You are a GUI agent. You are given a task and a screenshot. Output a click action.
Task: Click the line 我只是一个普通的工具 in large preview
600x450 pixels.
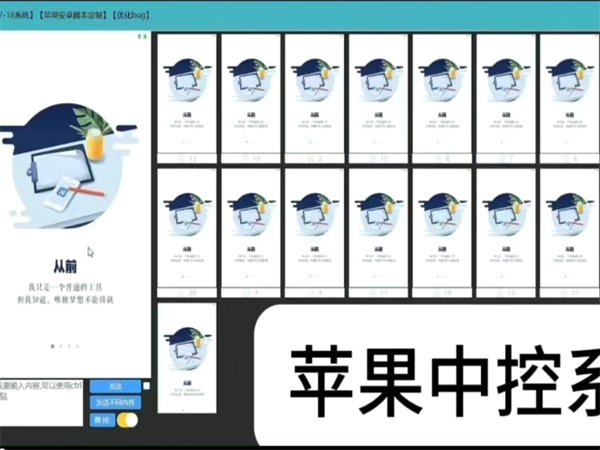(65, 287)
